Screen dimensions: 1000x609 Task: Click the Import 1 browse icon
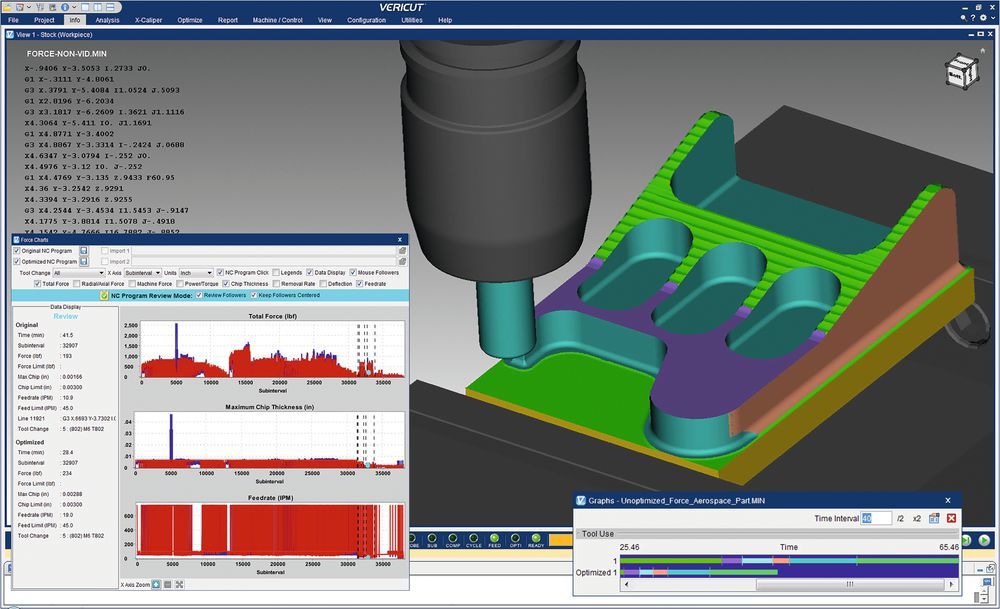(x=402, y=250)
